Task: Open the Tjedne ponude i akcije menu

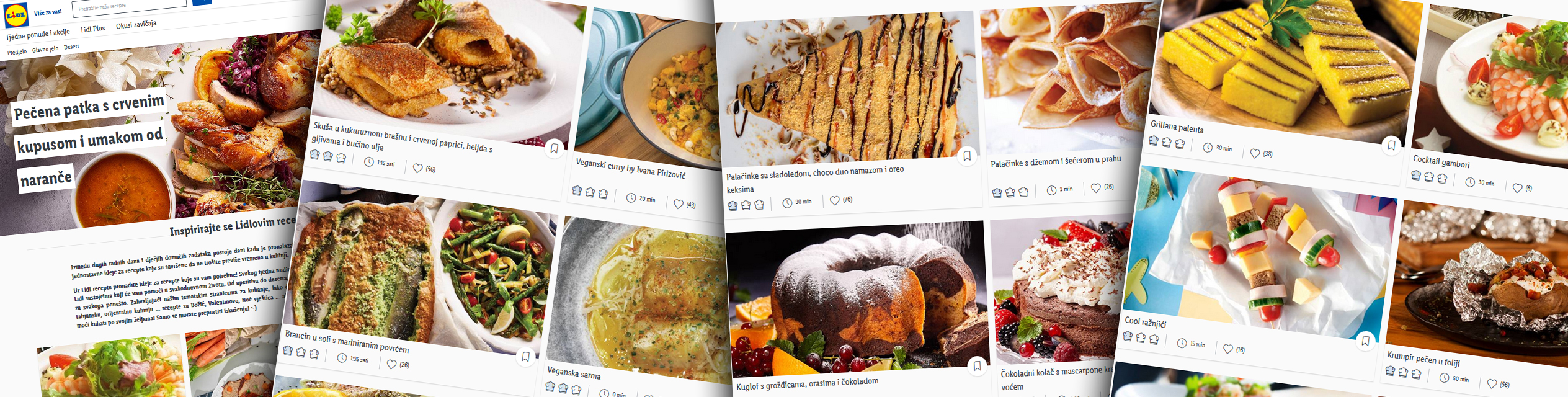Action: pyautogui.click(x=38, y=35)
